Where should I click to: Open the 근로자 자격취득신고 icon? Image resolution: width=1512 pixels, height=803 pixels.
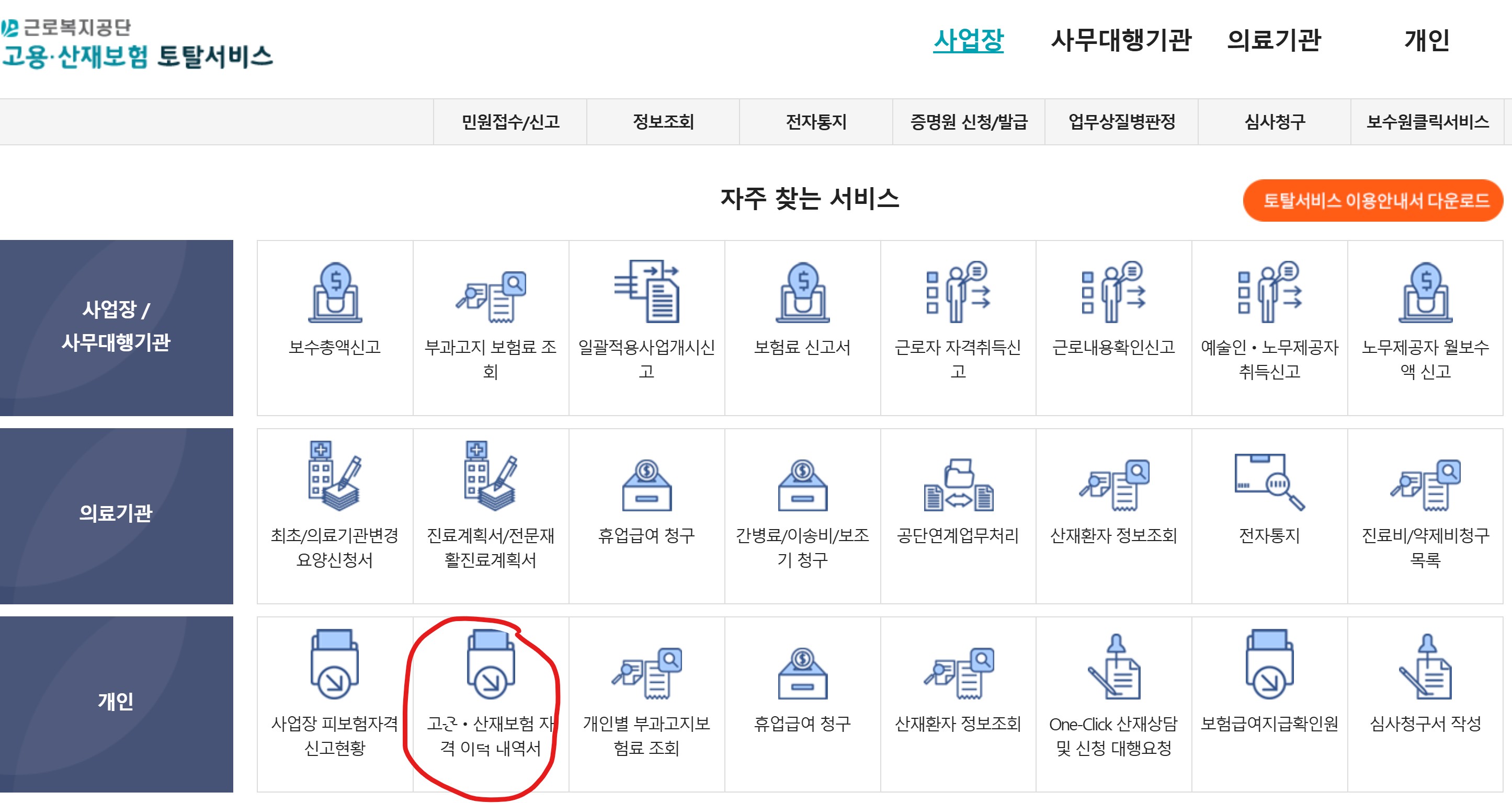pos(958,292)
